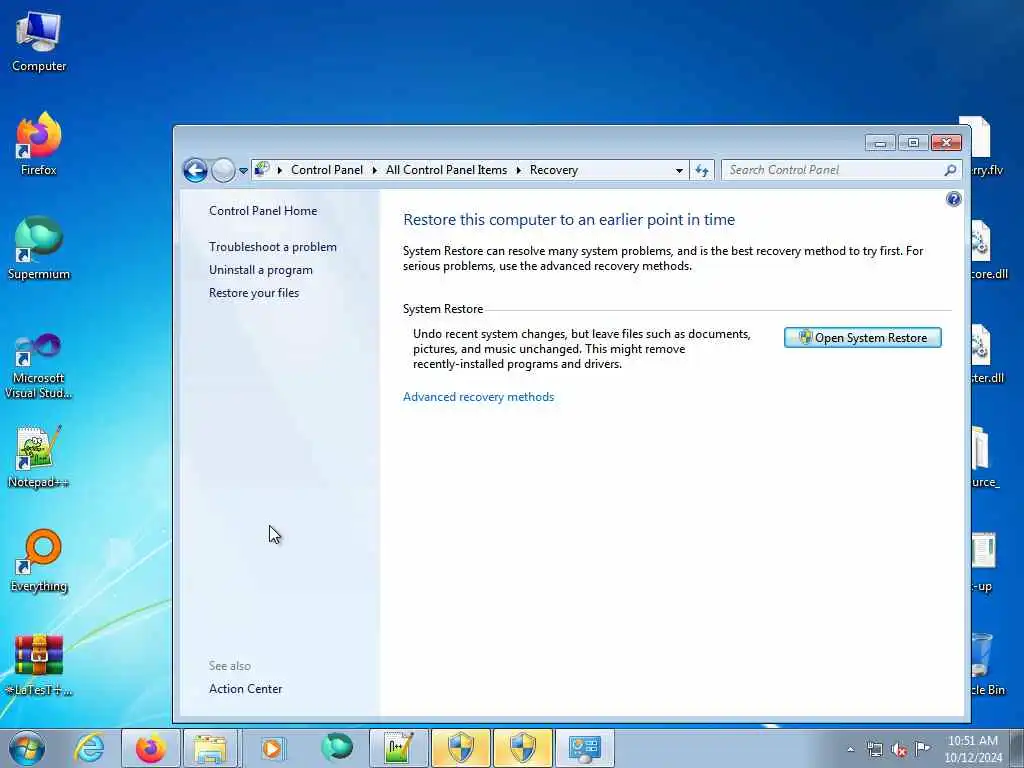Switch to the first shield window on taskbar

[x=460, y=748]
